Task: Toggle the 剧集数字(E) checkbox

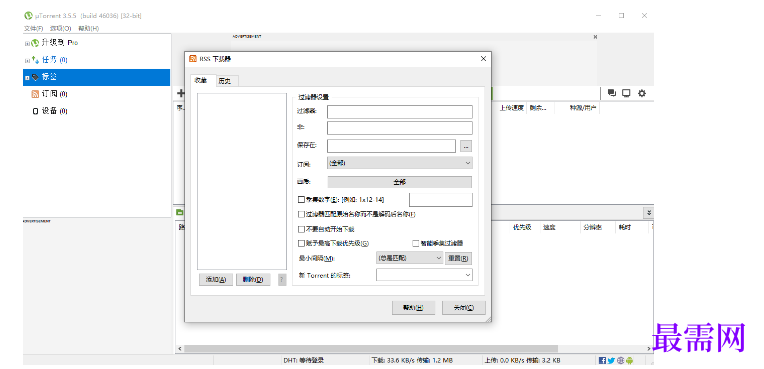Action: (301, 199)
